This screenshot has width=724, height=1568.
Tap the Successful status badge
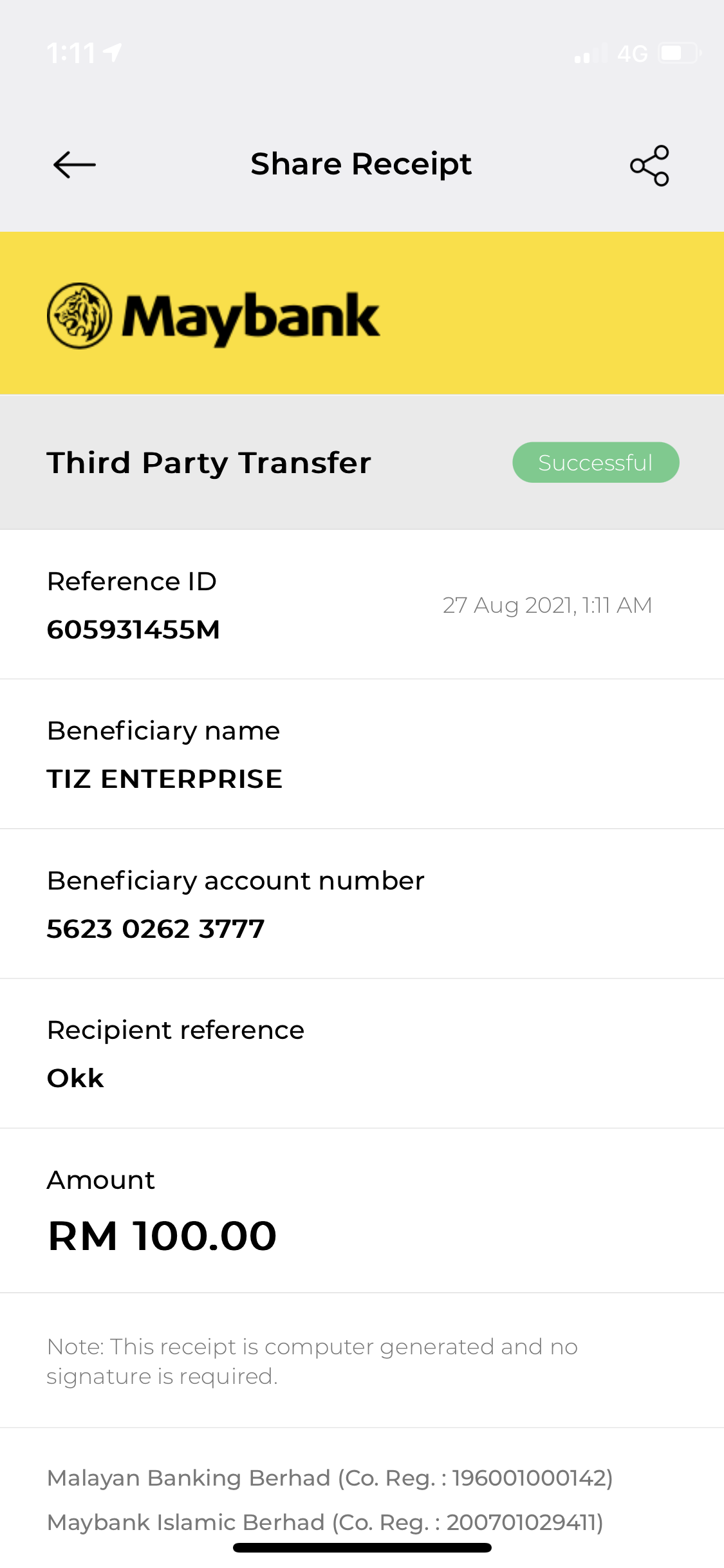tap(595, 462)
